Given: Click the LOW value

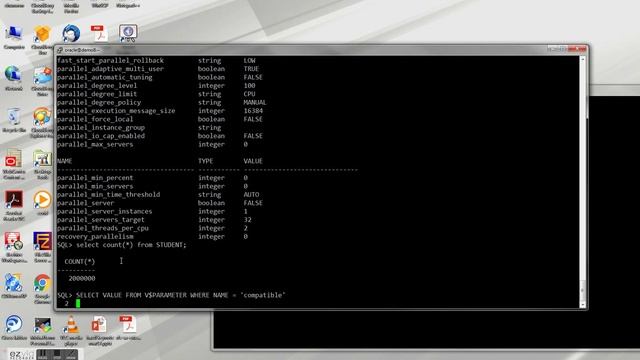Looking at the screenshot, I should pyautogui.click(x=249, y=60).
